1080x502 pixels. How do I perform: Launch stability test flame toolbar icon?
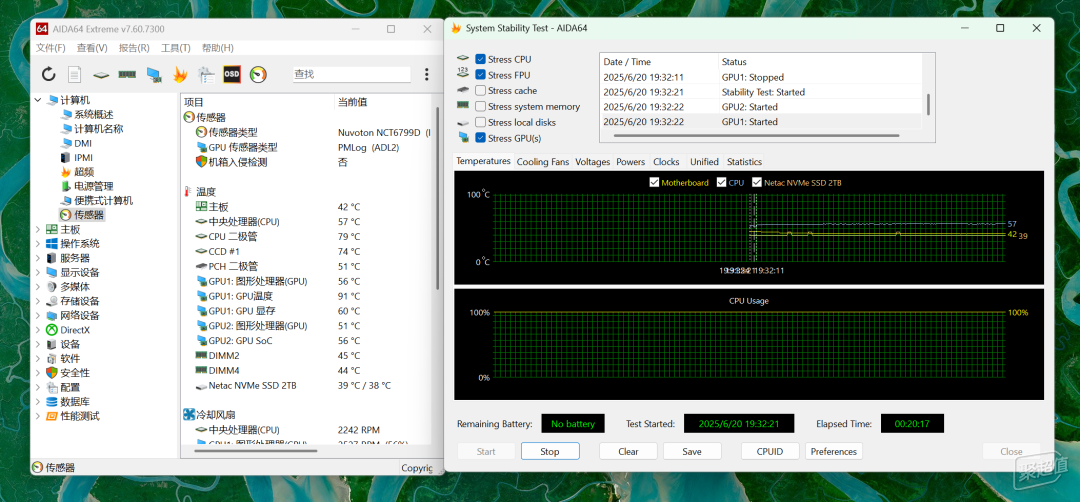[180, 74]
